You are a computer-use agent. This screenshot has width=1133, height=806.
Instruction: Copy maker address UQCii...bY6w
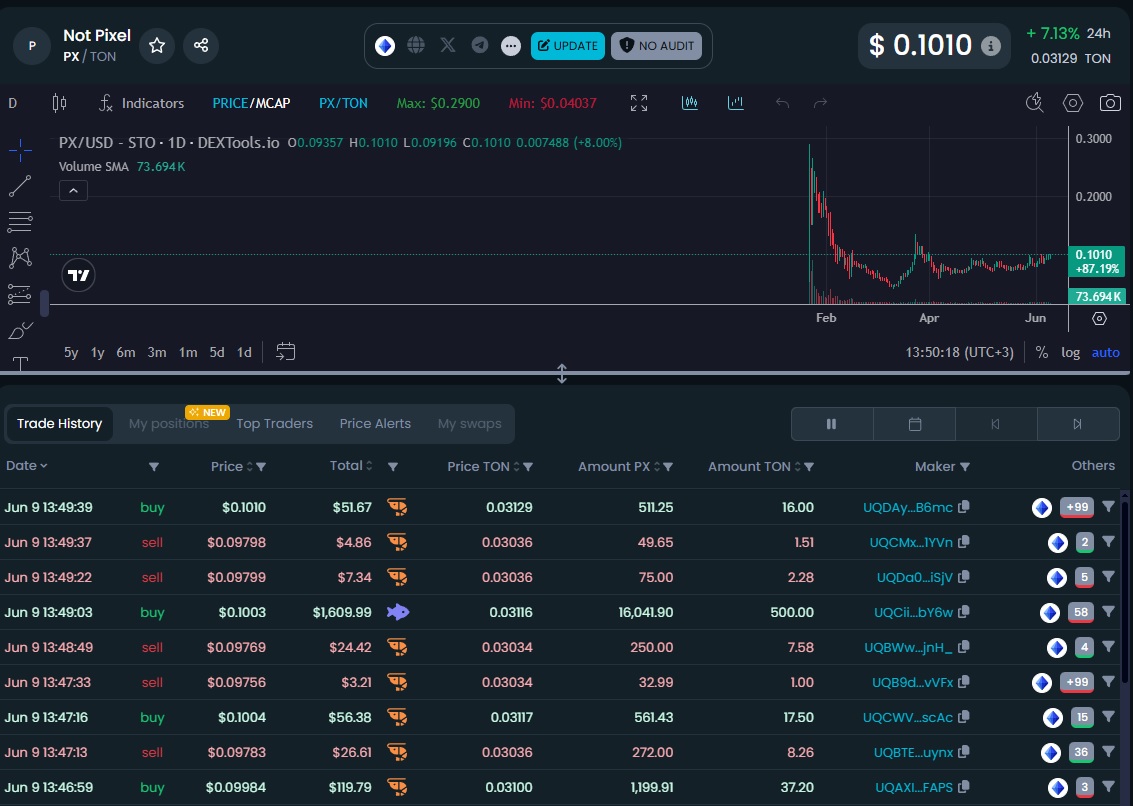(x=963, y=612)
